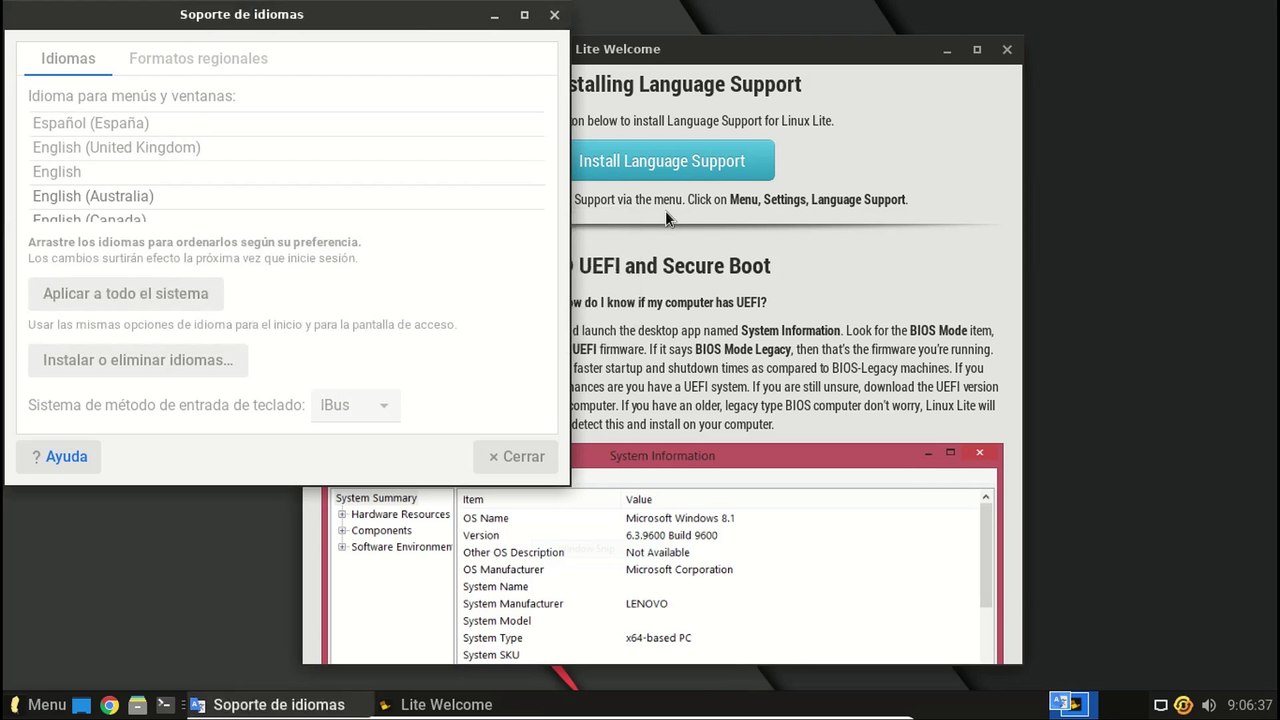Maximize the Lite Welcome window

977,49
